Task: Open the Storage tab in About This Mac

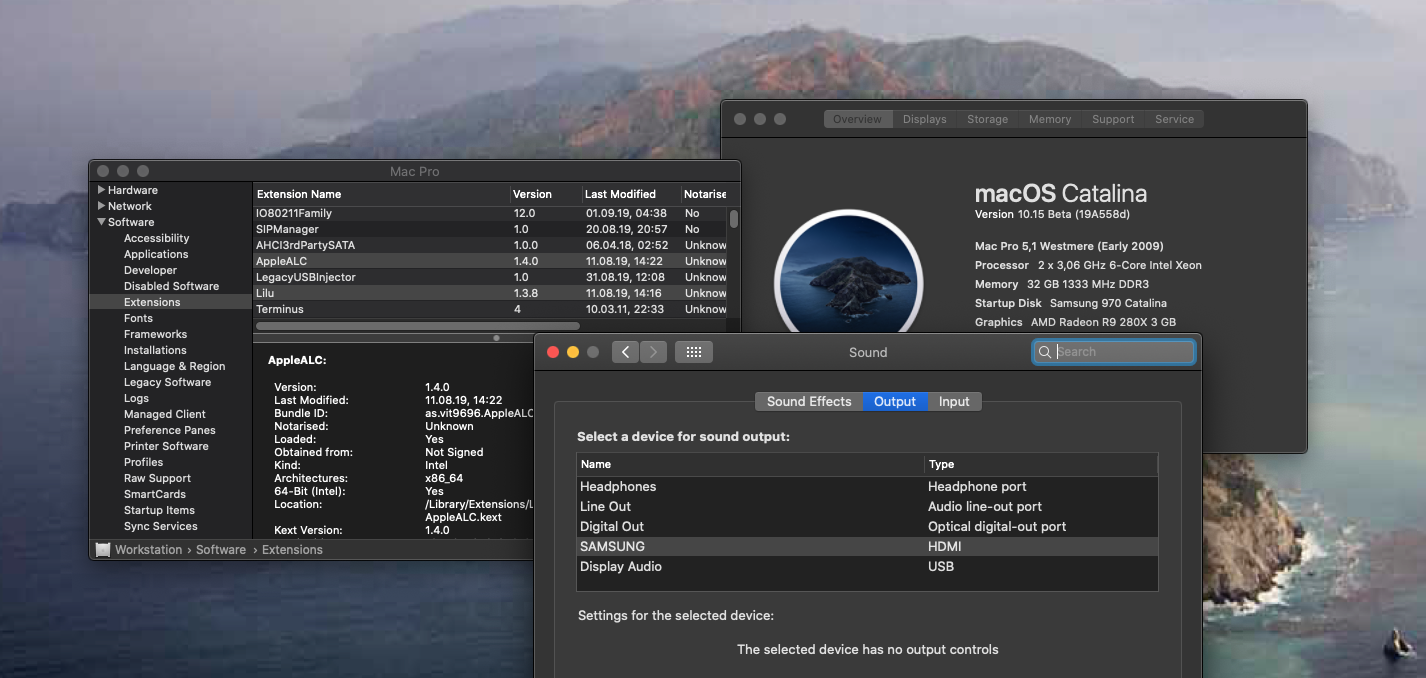Action: (988, 119)
